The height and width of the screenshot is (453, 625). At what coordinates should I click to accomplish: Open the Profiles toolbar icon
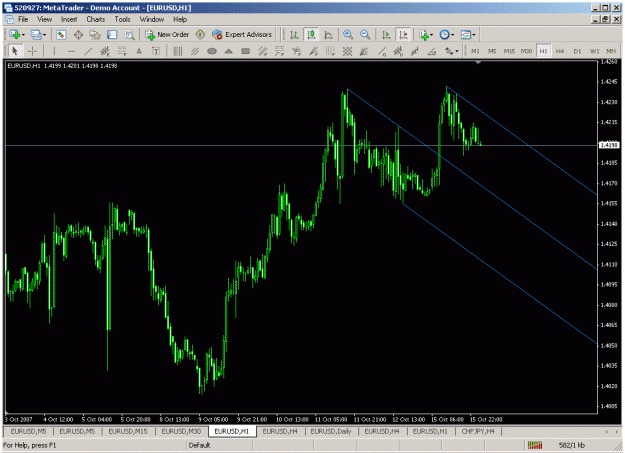(36, 35)
